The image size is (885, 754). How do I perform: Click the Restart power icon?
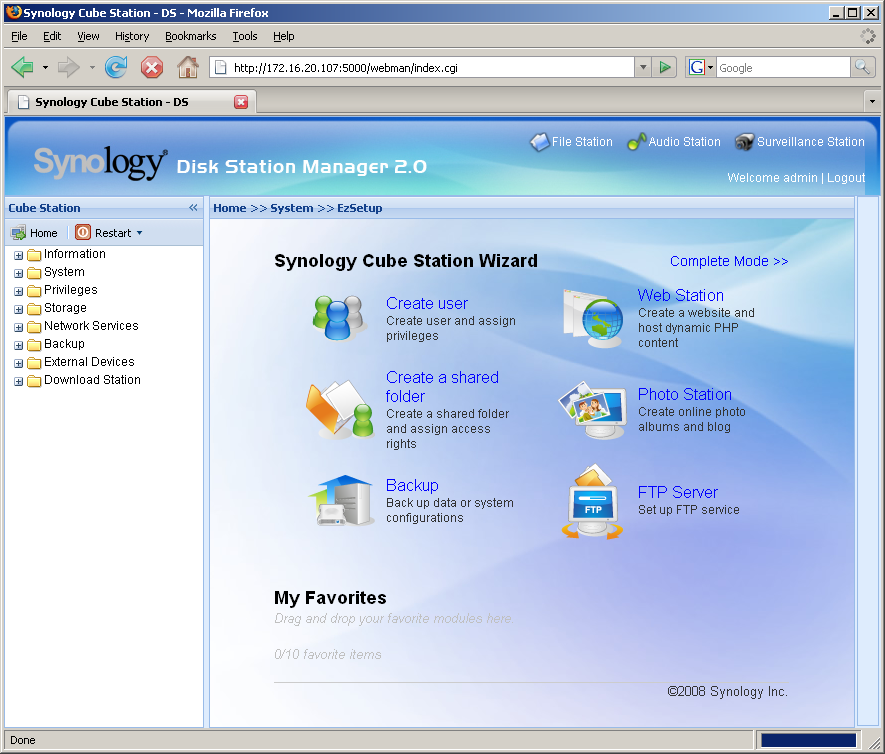pos(83,232)
